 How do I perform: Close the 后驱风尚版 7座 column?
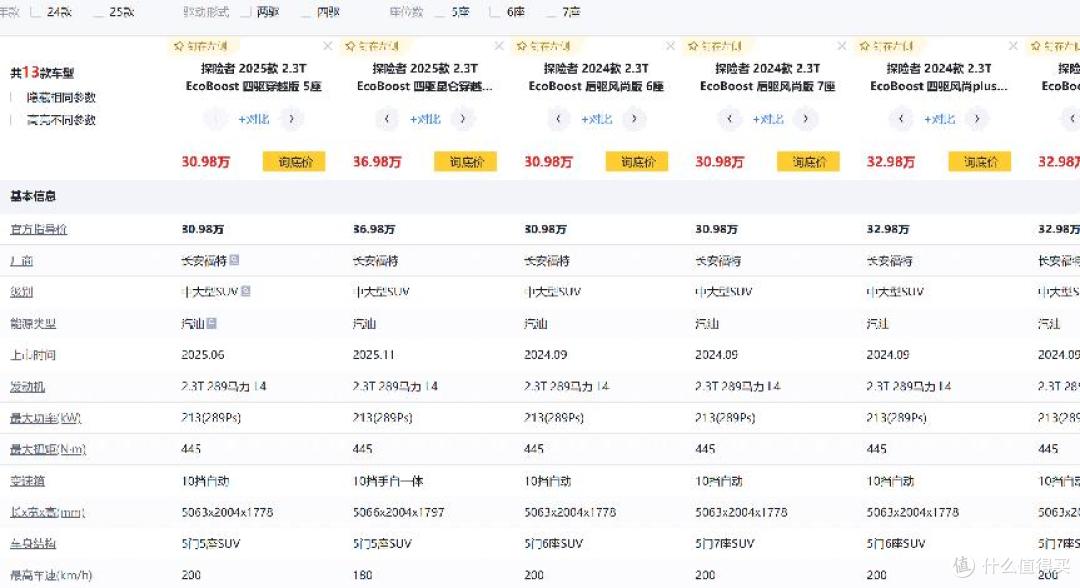point(842,46)
